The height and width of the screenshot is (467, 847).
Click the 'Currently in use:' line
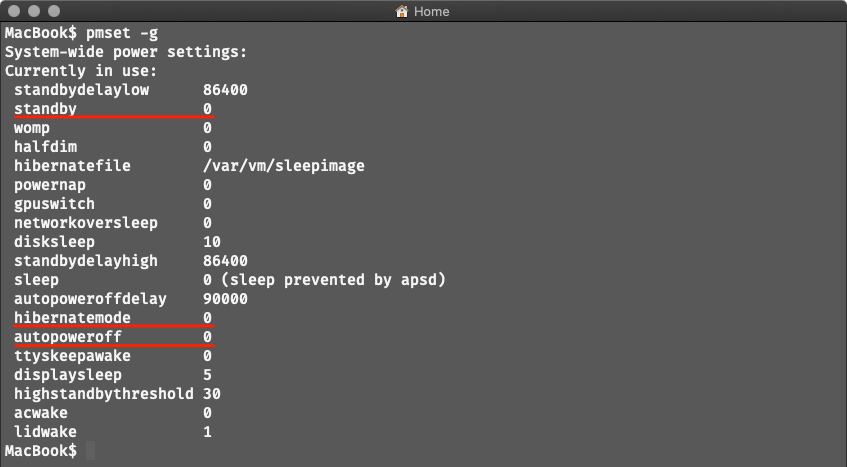tap(80, 70)
